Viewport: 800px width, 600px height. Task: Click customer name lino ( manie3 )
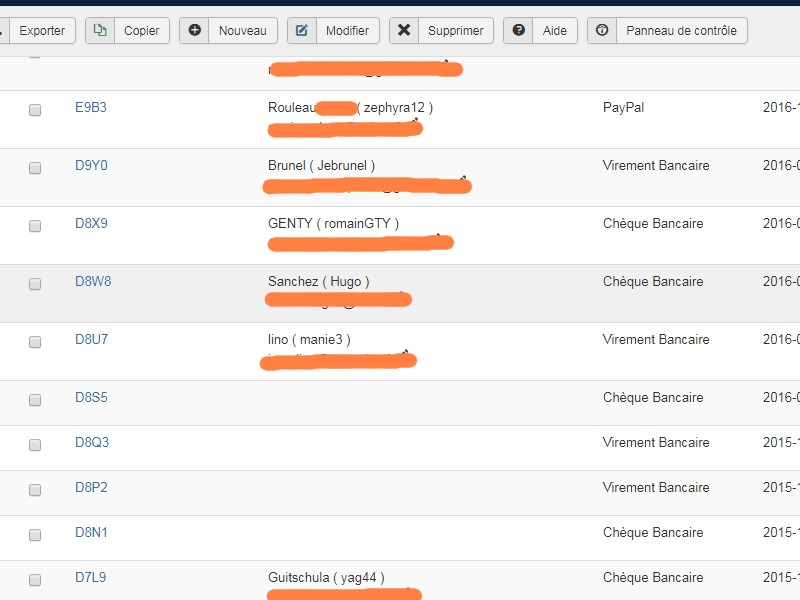(x=309, y=340)
